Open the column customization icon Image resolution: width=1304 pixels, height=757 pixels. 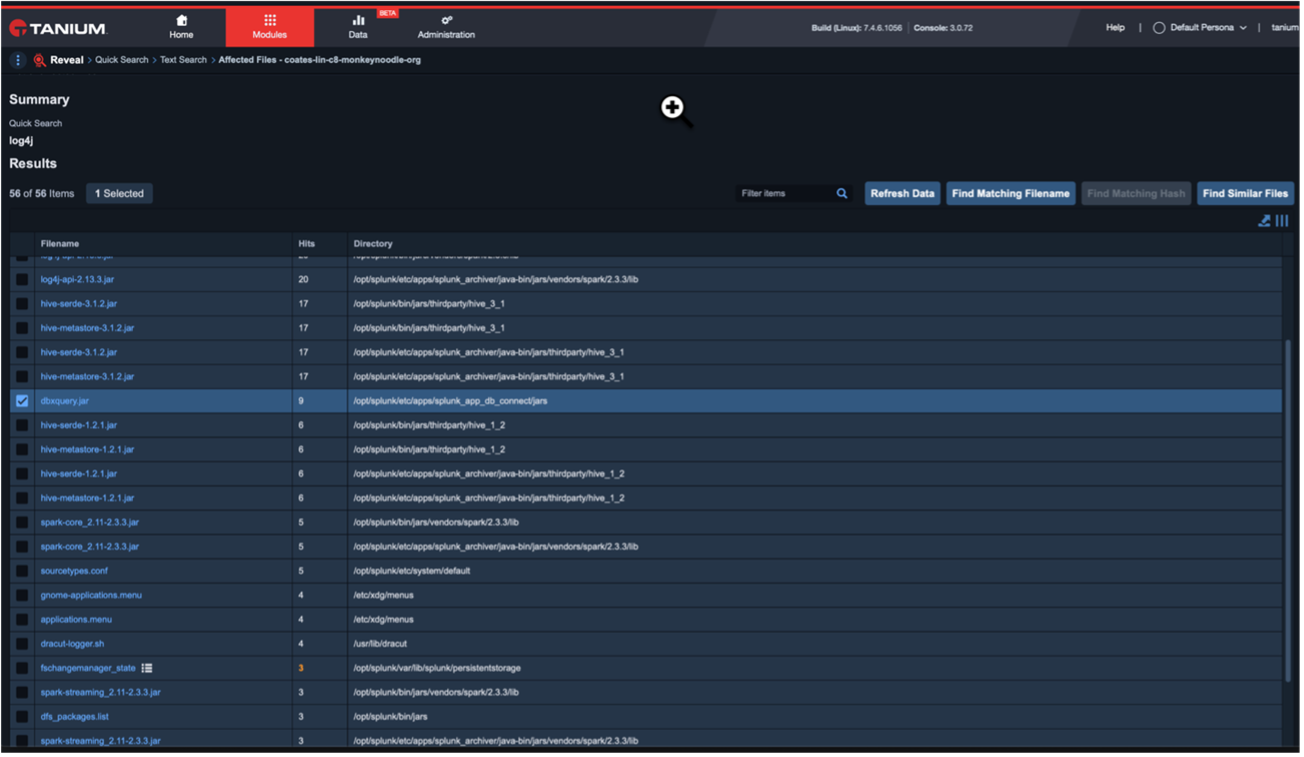click(1282, 221)
